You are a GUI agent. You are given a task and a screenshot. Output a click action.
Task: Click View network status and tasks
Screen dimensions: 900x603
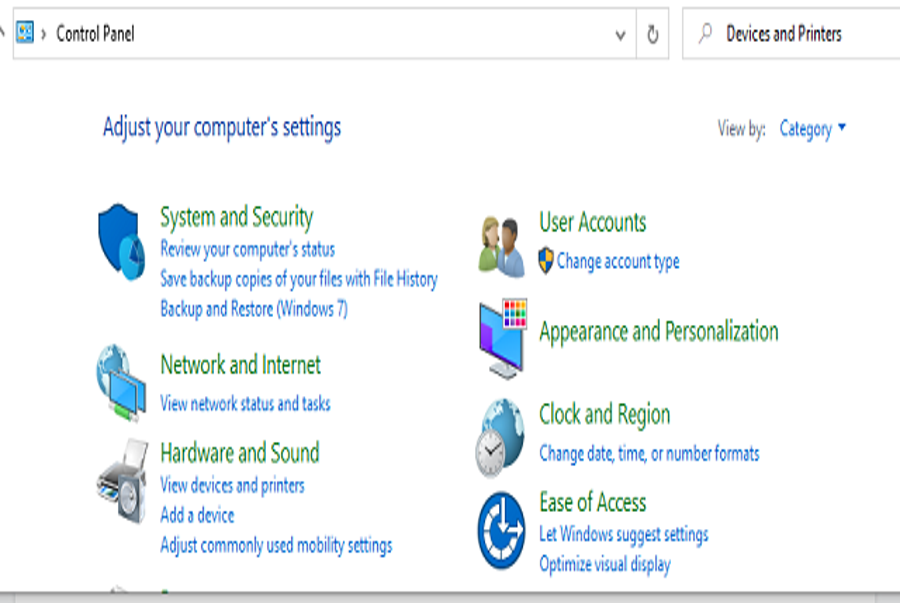pos(245,403)
